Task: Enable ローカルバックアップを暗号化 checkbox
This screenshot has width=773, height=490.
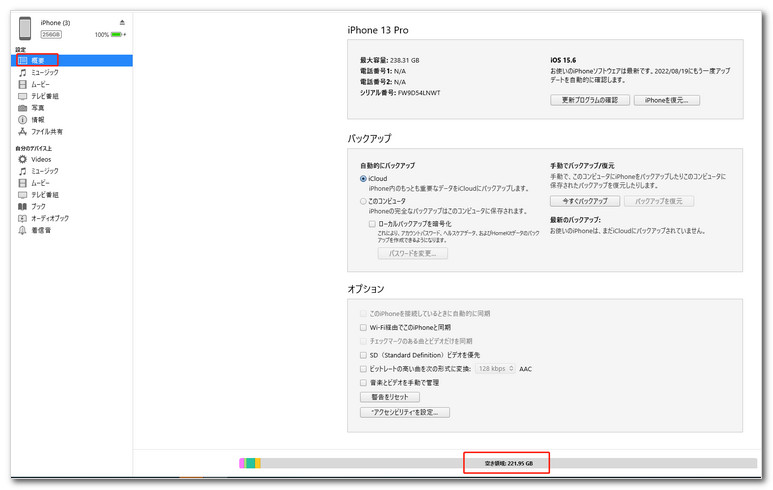Action: (372, 224)
